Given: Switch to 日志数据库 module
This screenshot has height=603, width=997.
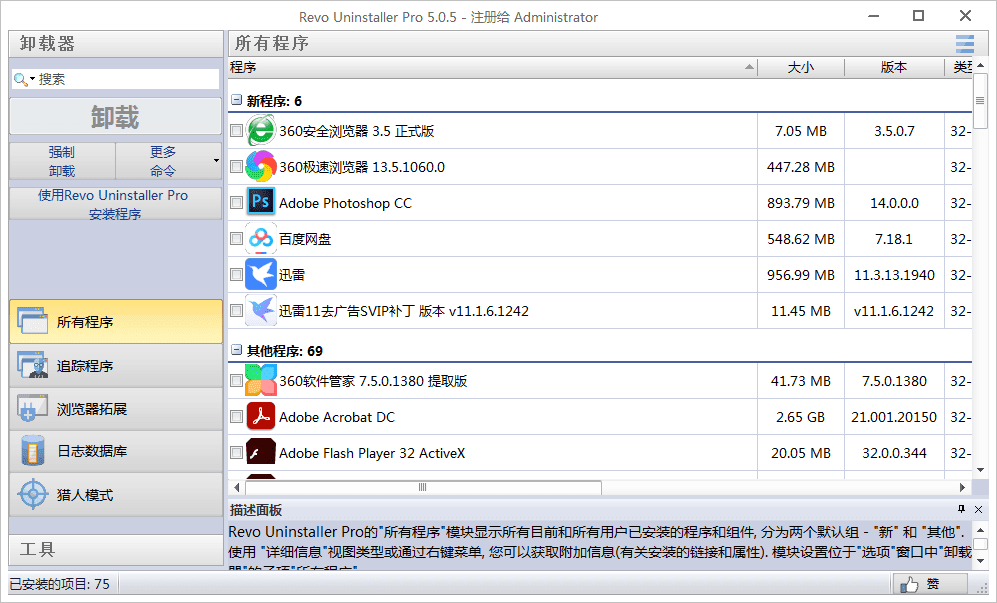Looking at the screenshot, I should (116, 451).
